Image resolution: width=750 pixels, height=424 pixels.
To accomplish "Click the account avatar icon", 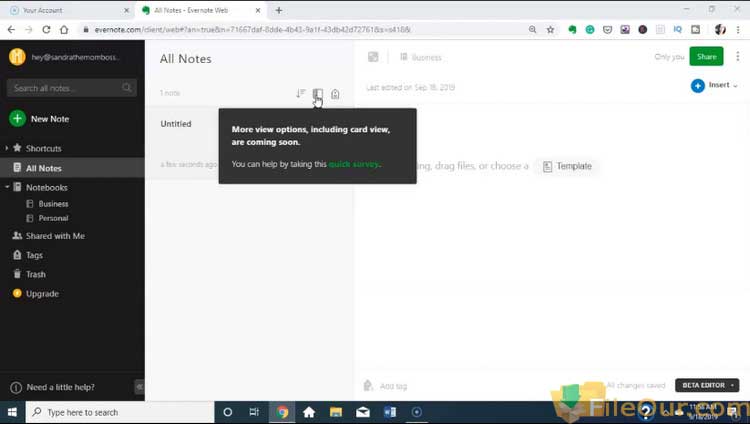I will 17,57.
